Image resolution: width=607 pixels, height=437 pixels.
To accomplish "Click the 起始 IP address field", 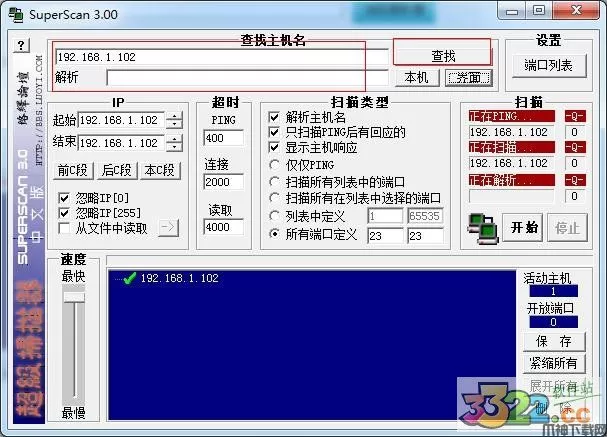I will (121, 120).
